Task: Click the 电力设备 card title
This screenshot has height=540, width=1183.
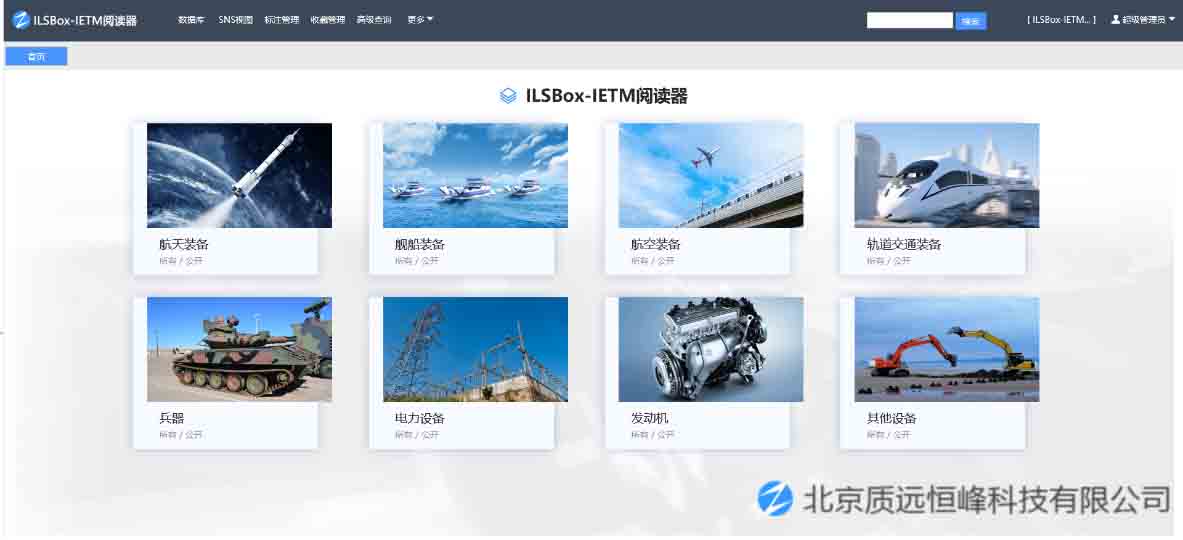Action: (x=419, y=419)
